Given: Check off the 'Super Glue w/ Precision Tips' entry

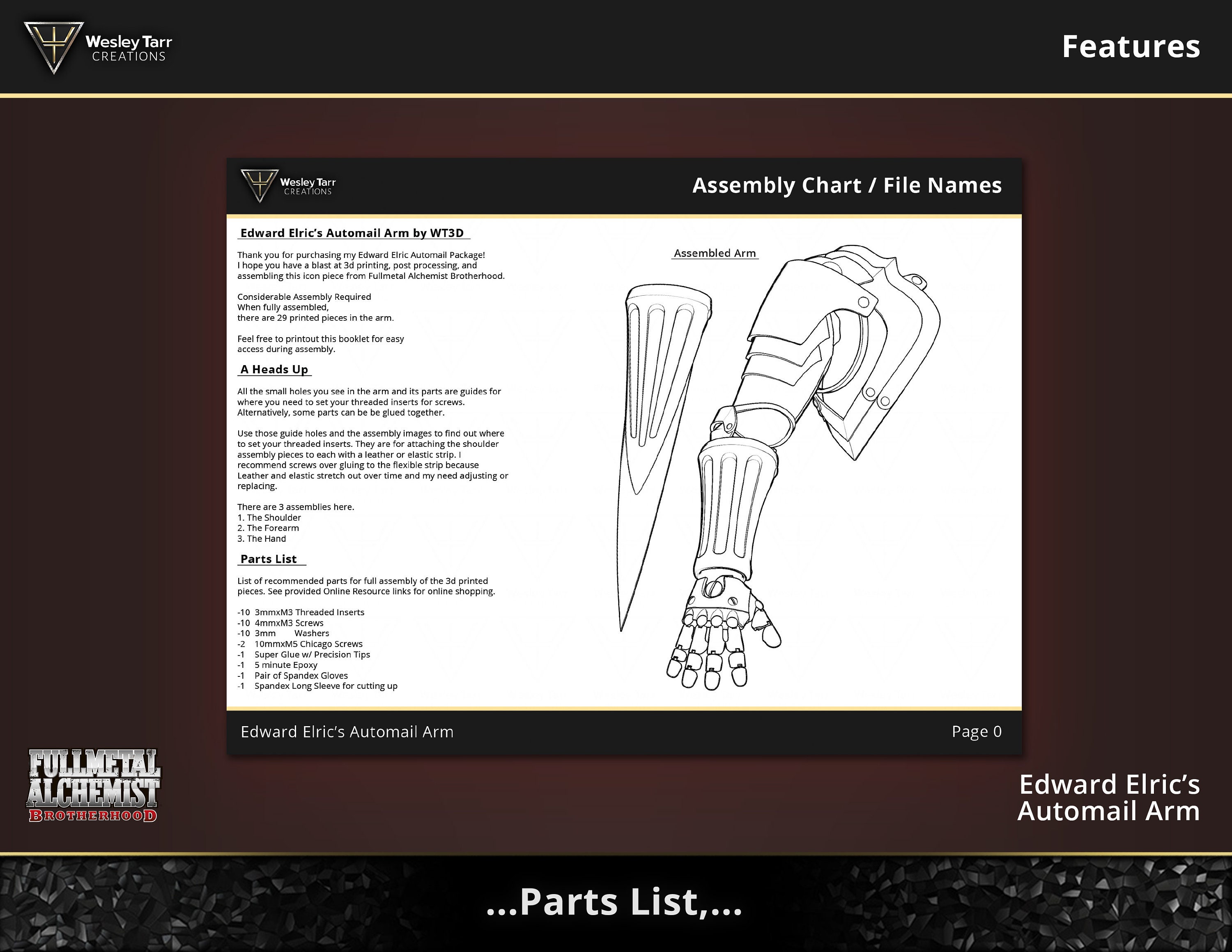Looking at the screenshot, I should tap(305, 655).
